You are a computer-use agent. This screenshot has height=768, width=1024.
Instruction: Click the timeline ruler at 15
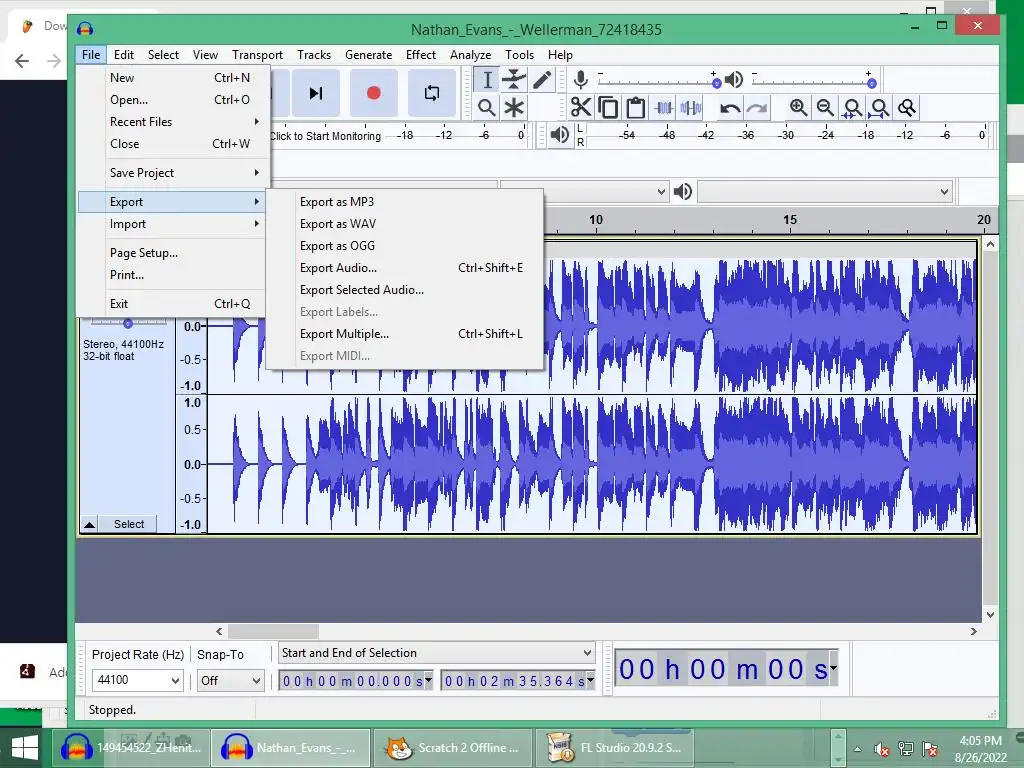click(x=790, y=220)
